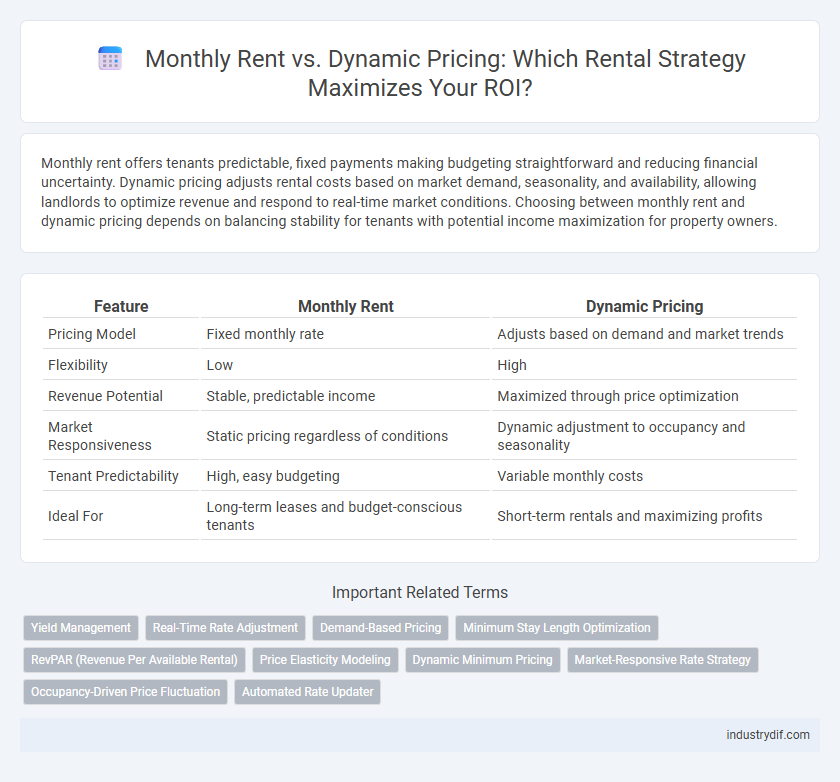Click the Important Related Terms heading

[420, 592]
